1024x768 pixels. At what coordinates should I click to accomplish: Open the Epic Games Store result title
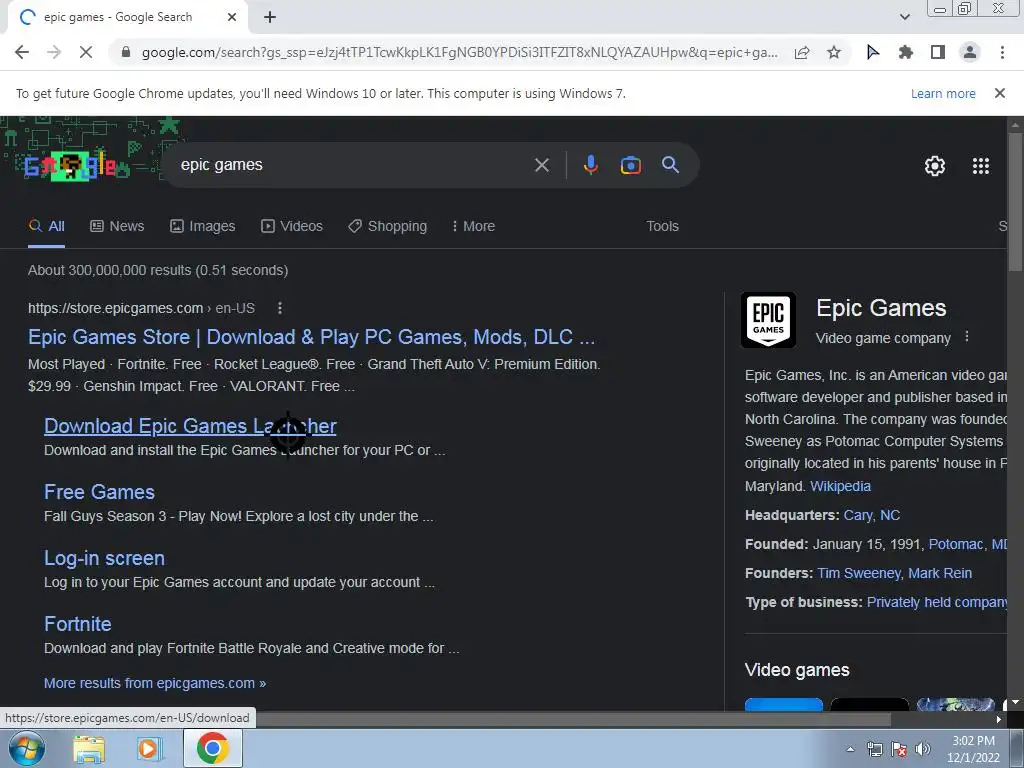point(312,337)
